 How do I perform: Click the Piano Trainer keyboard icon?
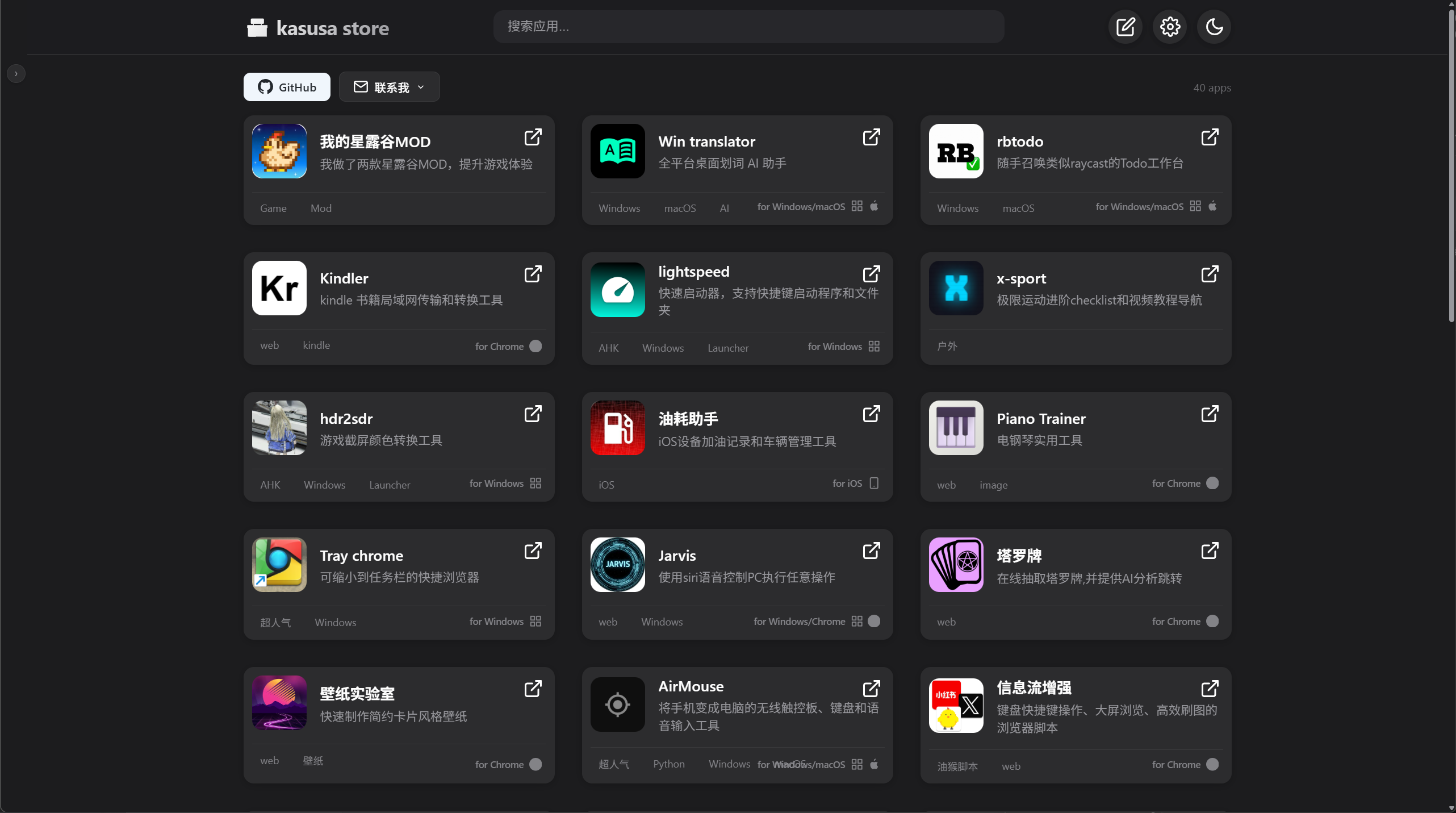956,428
